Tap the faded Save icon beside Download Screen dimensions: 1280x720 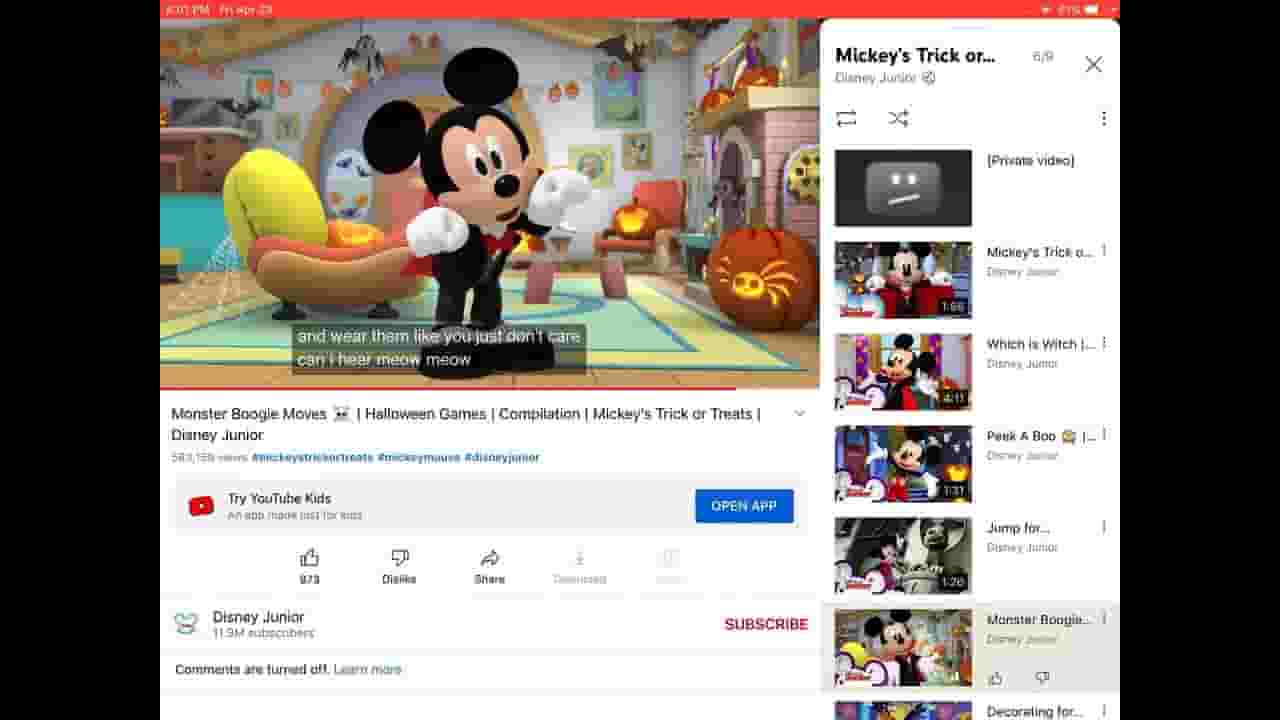pyautogui.click(x=670, y=558)
